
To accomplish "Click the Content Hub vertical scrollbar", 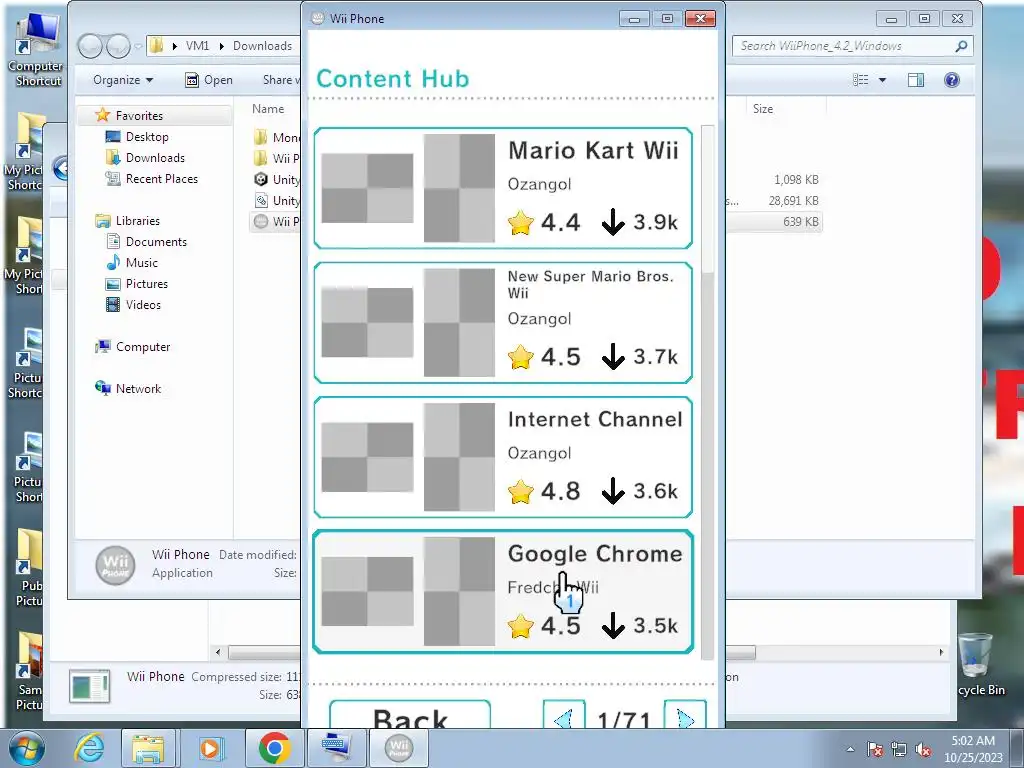I will [x=707, y=392].
